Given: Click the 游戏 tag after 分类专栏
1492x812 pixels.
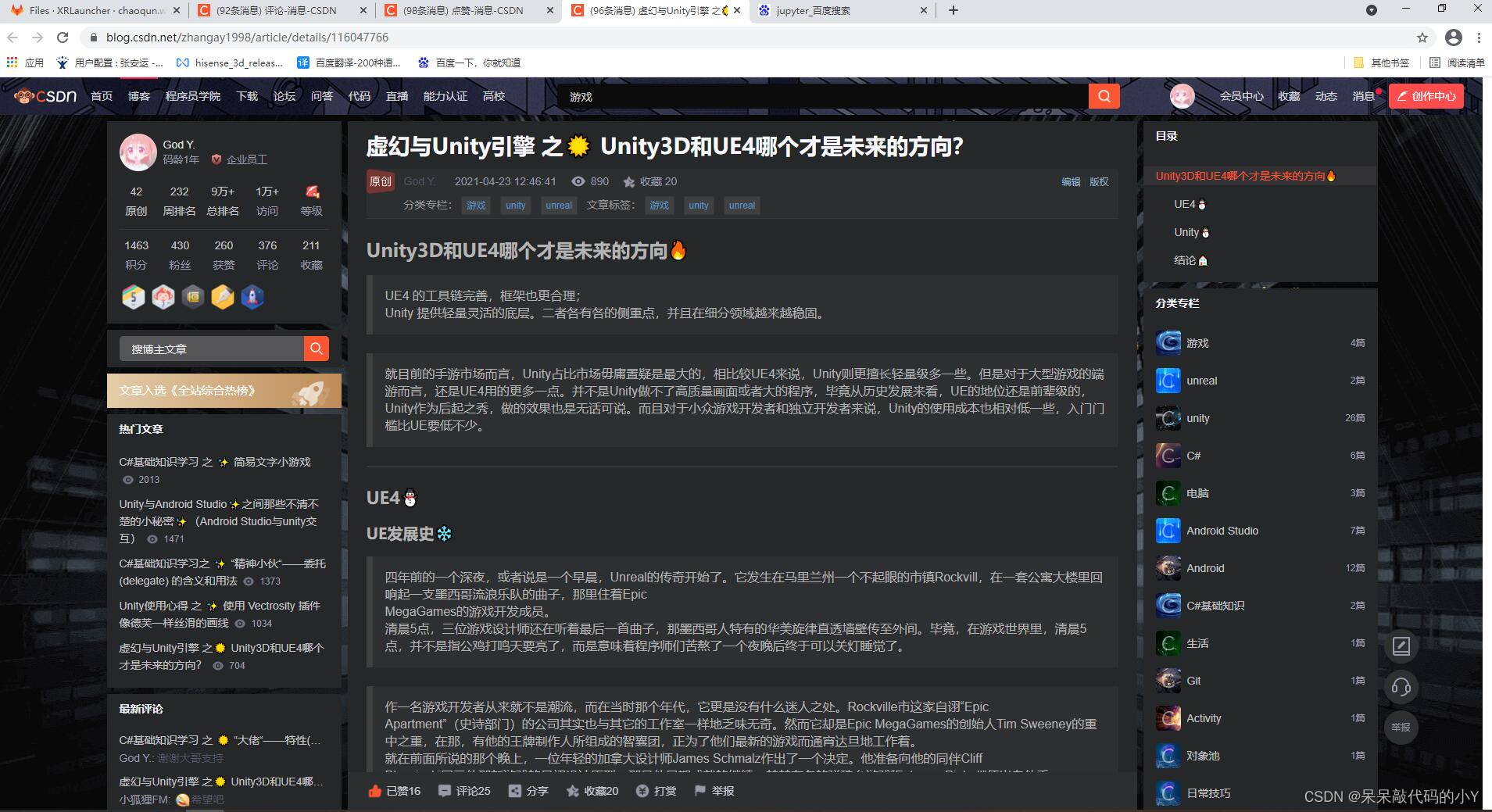Looking at the screenshot, I should tap(476, 206).
